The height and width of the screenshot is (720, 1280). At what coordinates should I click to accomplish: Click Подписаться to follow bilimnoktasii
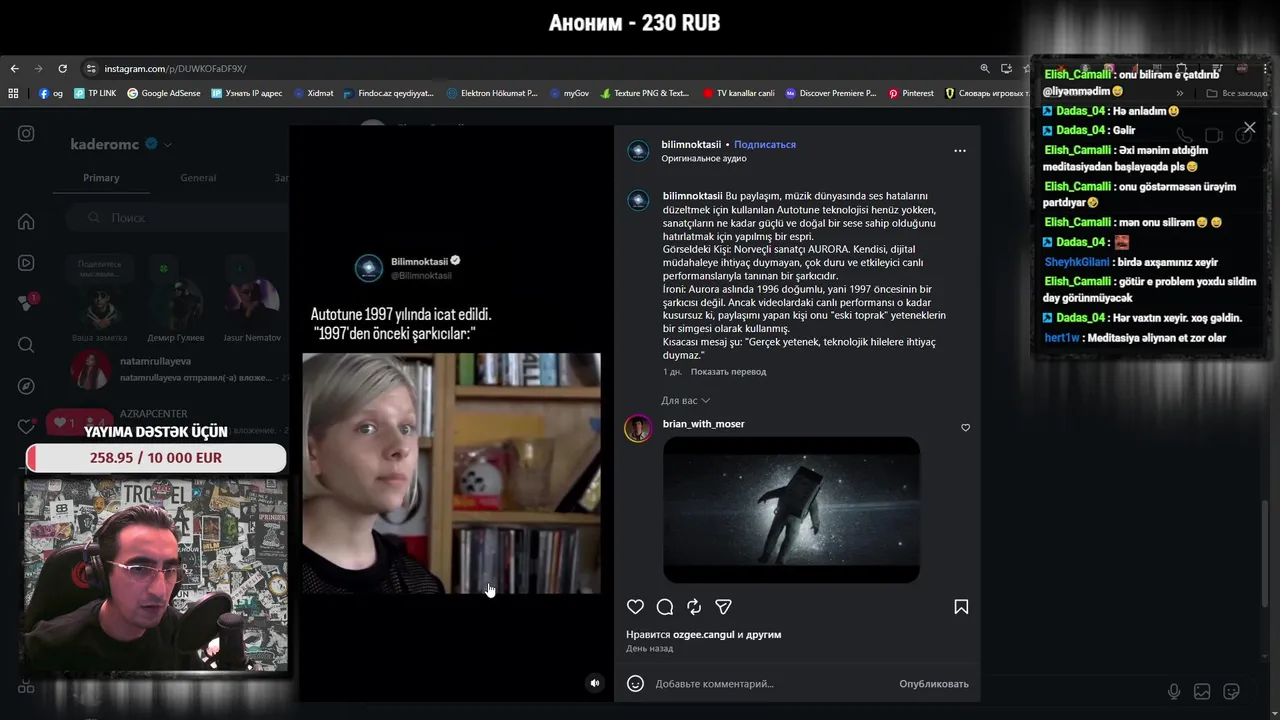[x=765, y=145]
